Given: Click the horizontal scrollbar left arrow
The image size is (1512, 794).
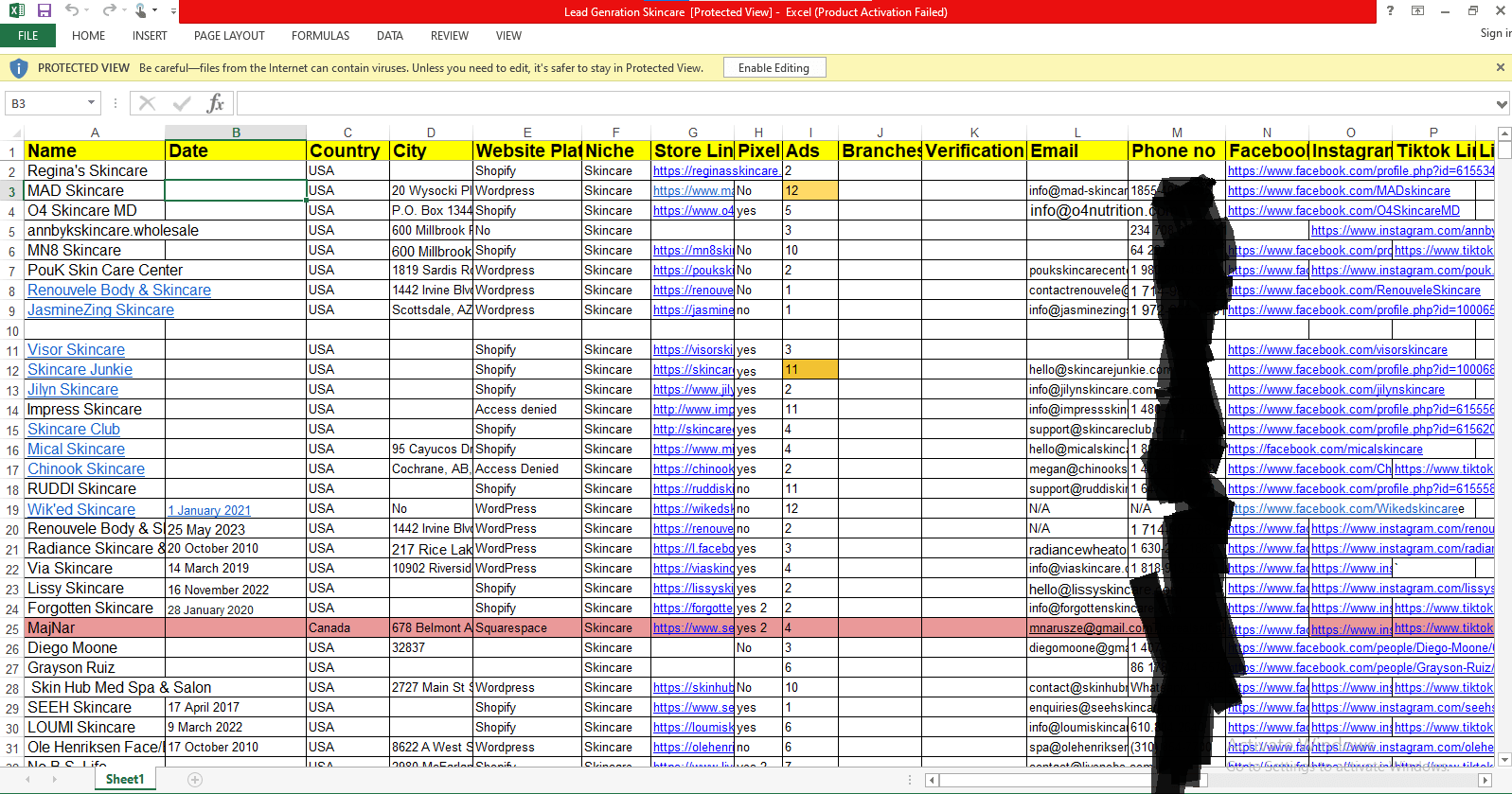Looking at the screenshot, I should tap(933, 780).
